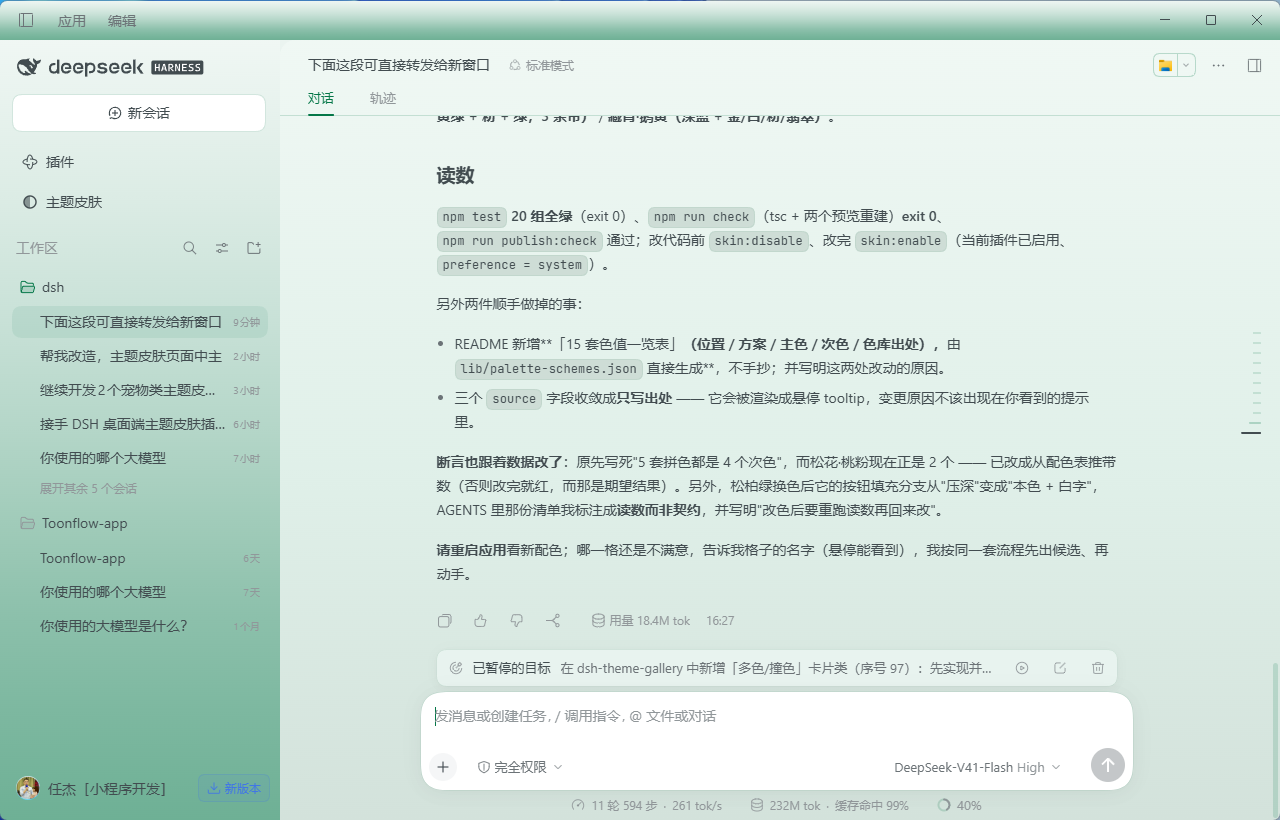Open 你使用的哪个大模型 from 7天
Screen dimensions: 1280x820
(x=139, y=592)
